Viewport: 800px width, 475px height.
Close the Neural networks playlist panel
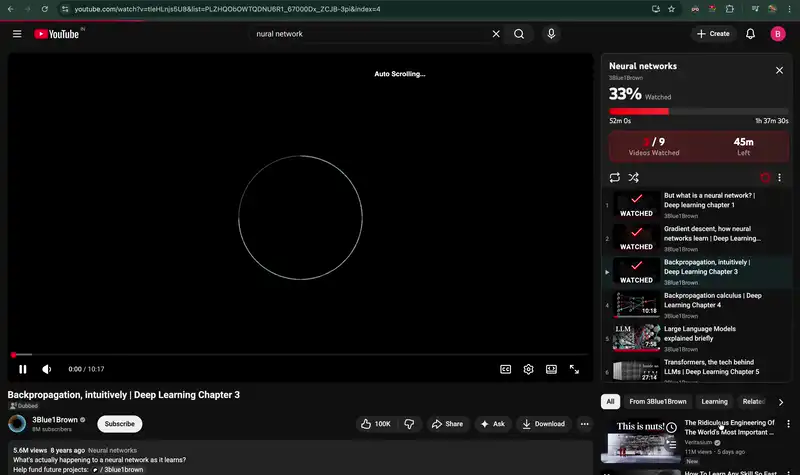[779, 70]
